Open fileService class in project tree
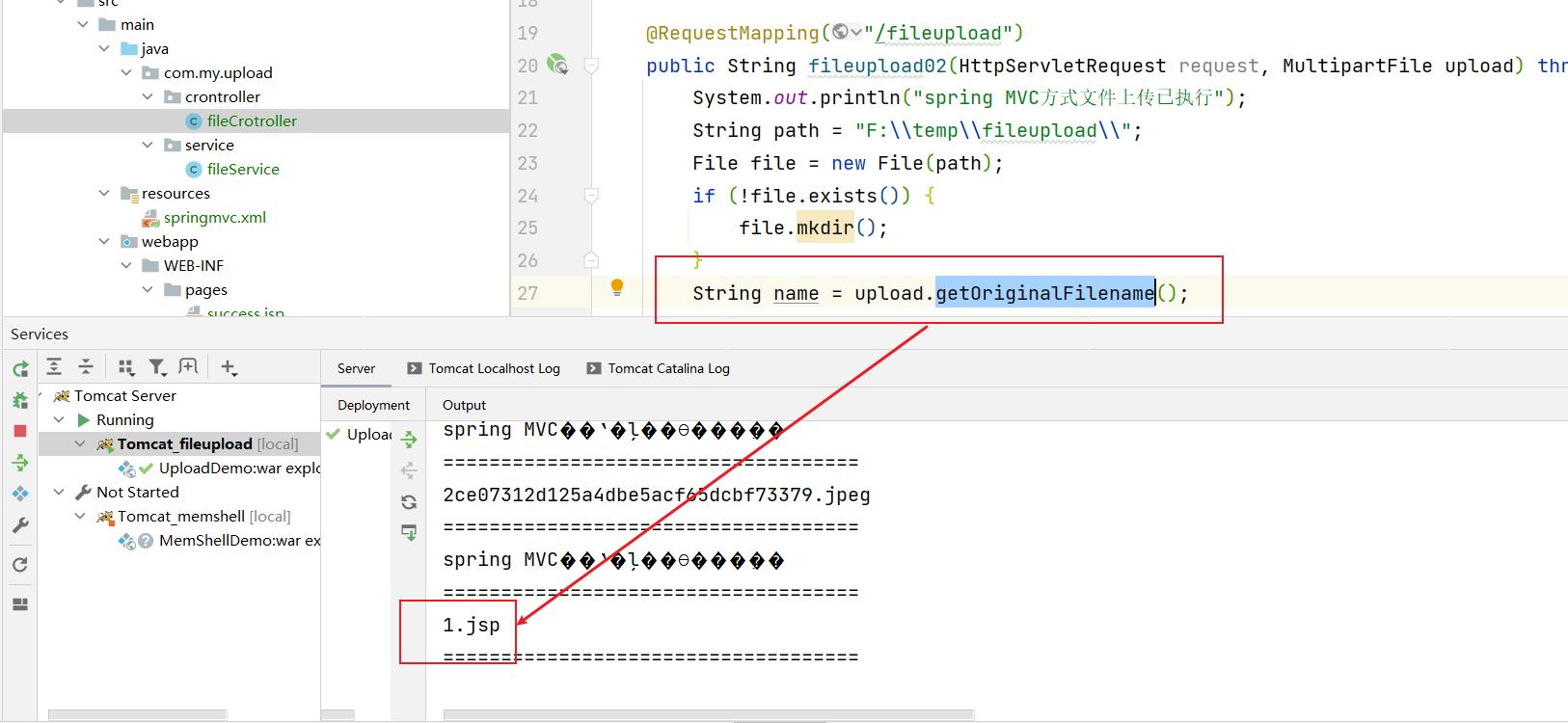The width and height of the screenshot is (1568, 723). pyautogui.click(x=243, y=169)
